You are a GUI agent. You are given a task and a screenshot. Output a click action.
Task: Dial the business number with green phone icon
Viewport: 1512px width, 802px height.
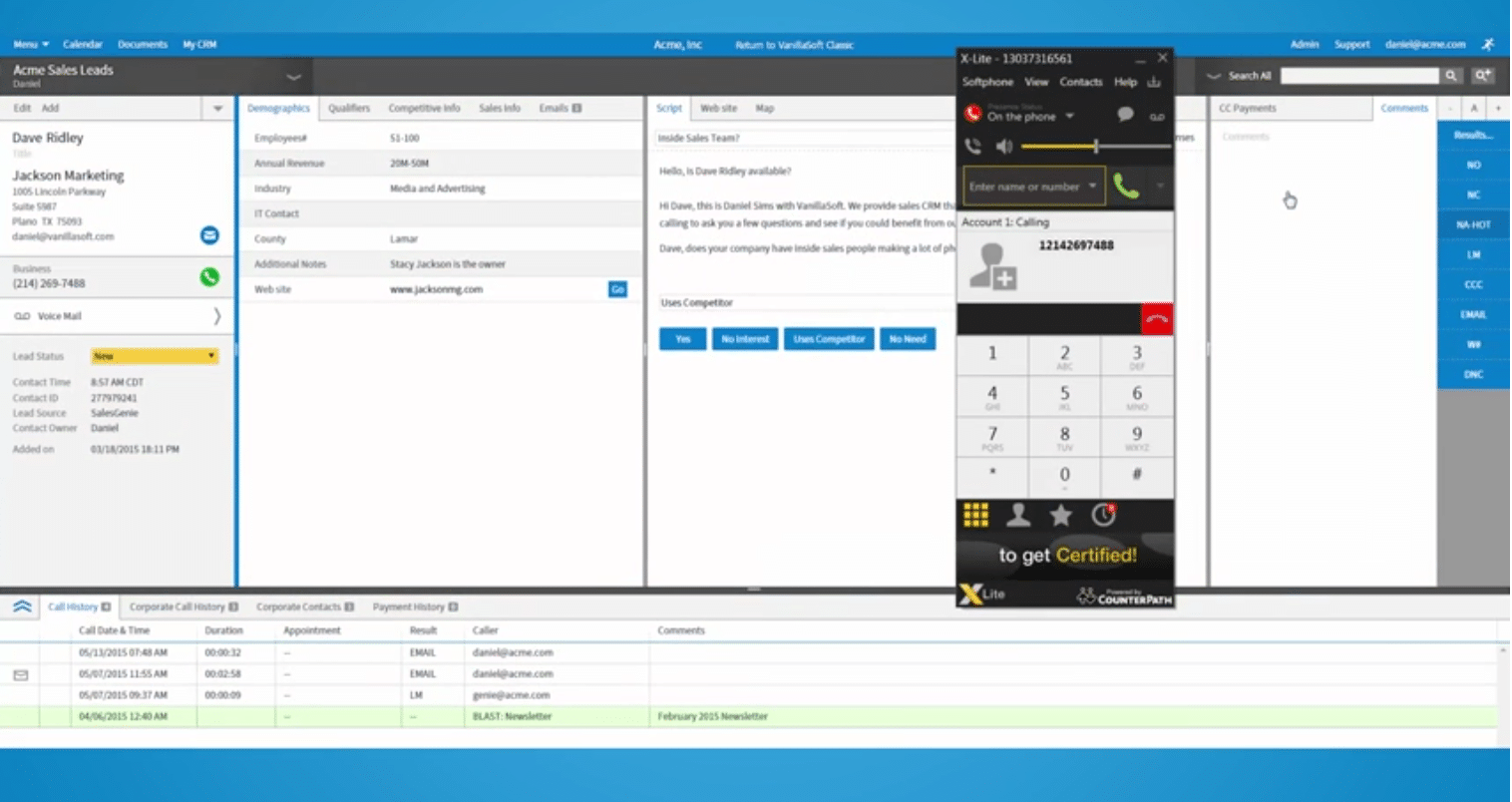tap(209, 277)
